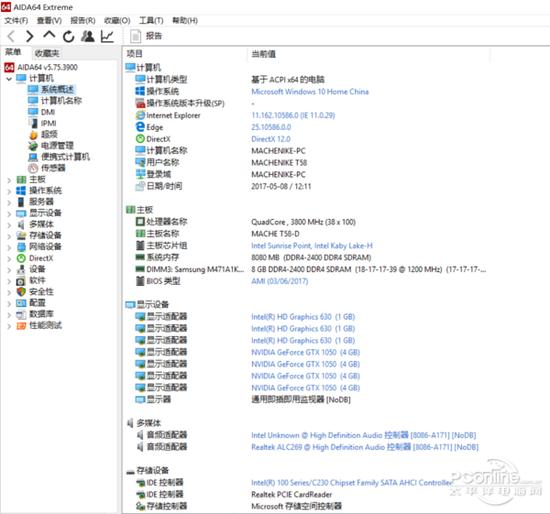The image size is (550, 514).
Task: Expand the 存储设备 tree node
Action: click(x=9, y=236)
